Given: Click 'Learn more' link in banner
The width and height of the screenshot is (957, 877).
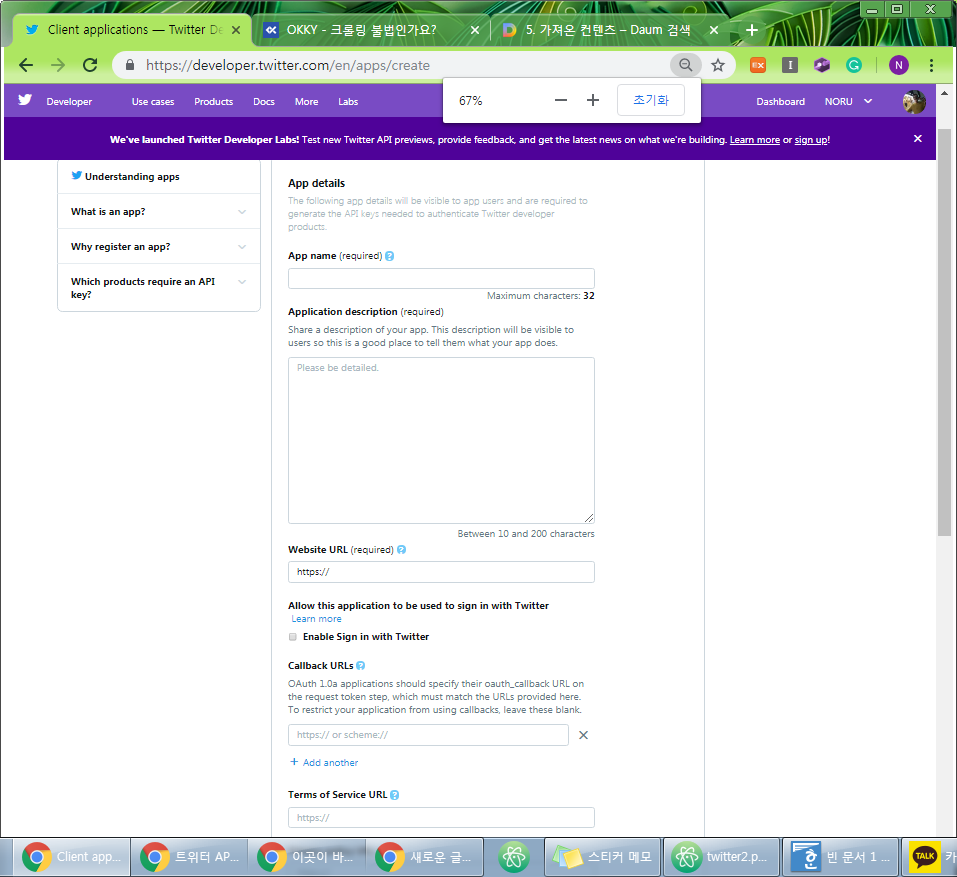Looking at the screenshot, I should click(754, 140).
